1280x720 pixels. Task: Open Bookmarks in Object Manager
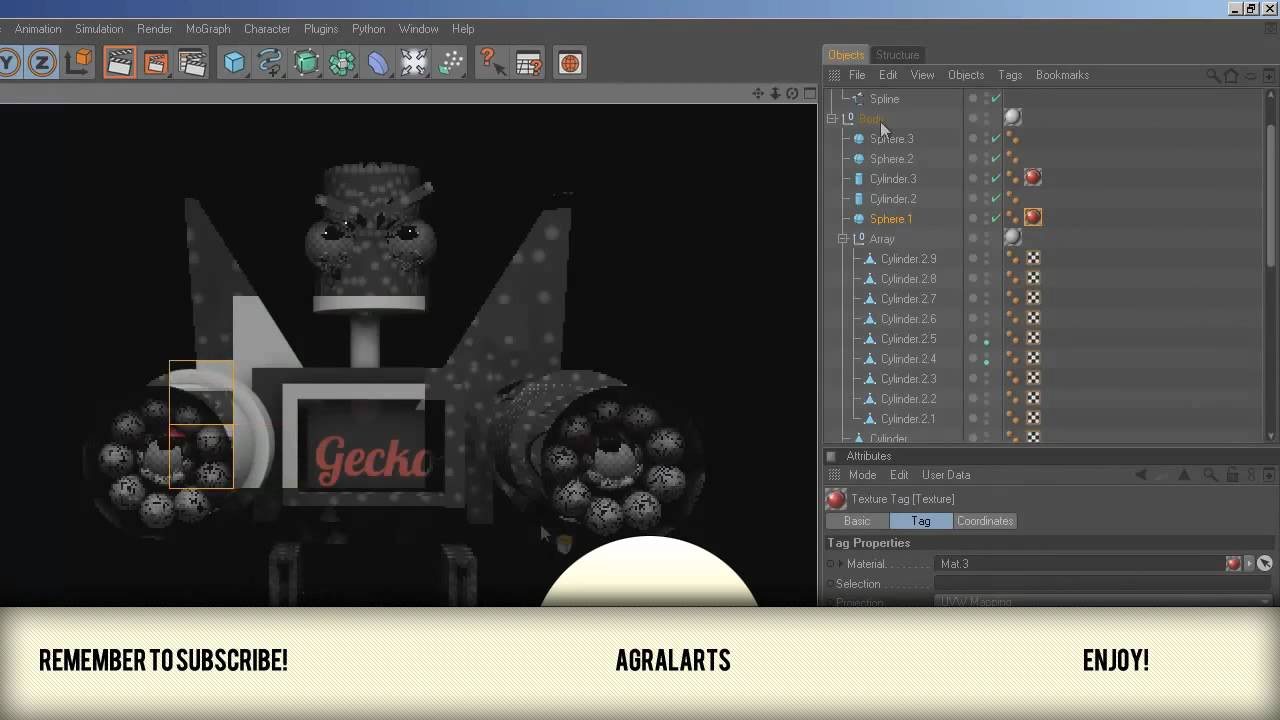[x=1062, y=75]
